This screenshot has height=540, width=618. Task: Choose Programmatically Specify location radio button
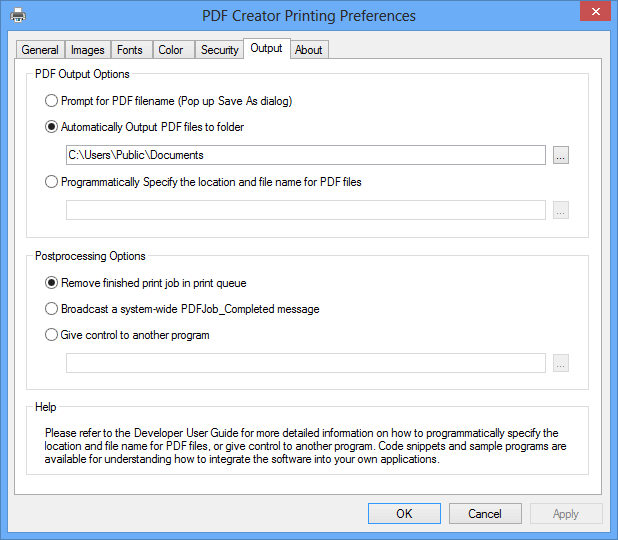coord(52,182)
